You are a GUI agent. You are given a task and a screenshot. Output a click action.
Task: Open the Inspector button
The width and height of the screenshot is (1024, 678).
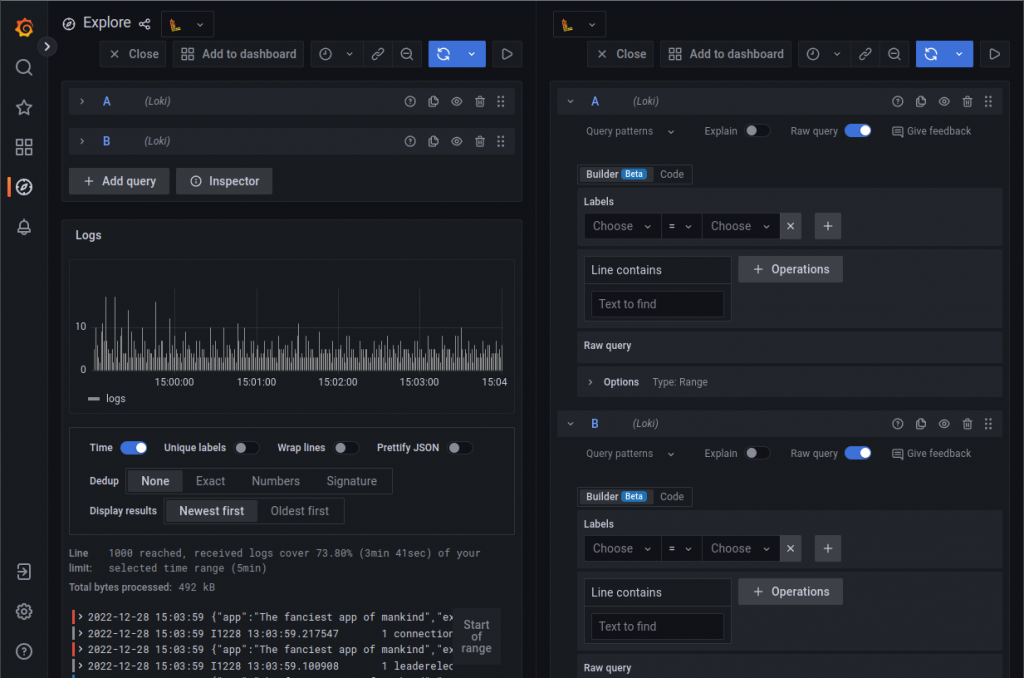[224, 181]
